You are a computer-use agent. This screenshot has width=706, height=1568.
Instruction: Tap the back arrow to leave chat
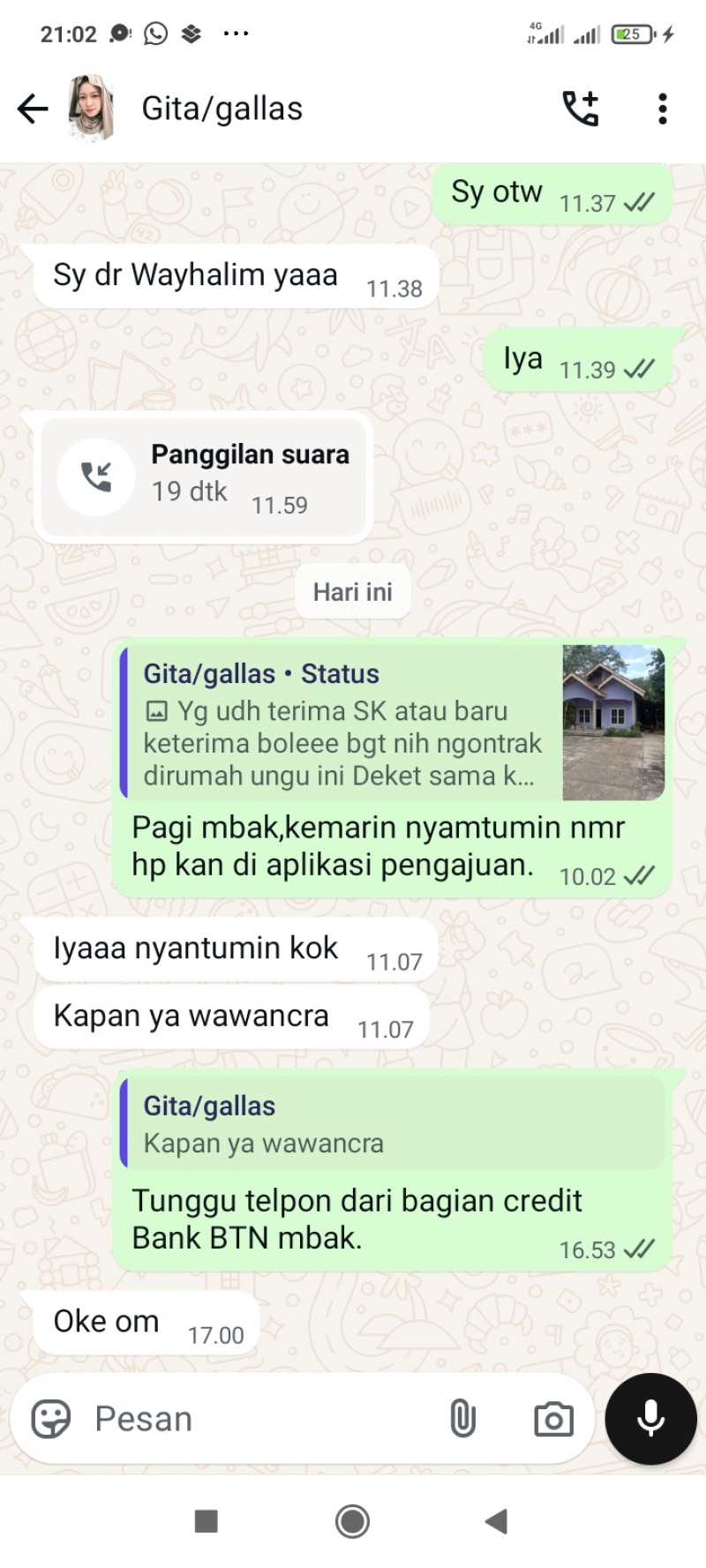coord(33,109)
